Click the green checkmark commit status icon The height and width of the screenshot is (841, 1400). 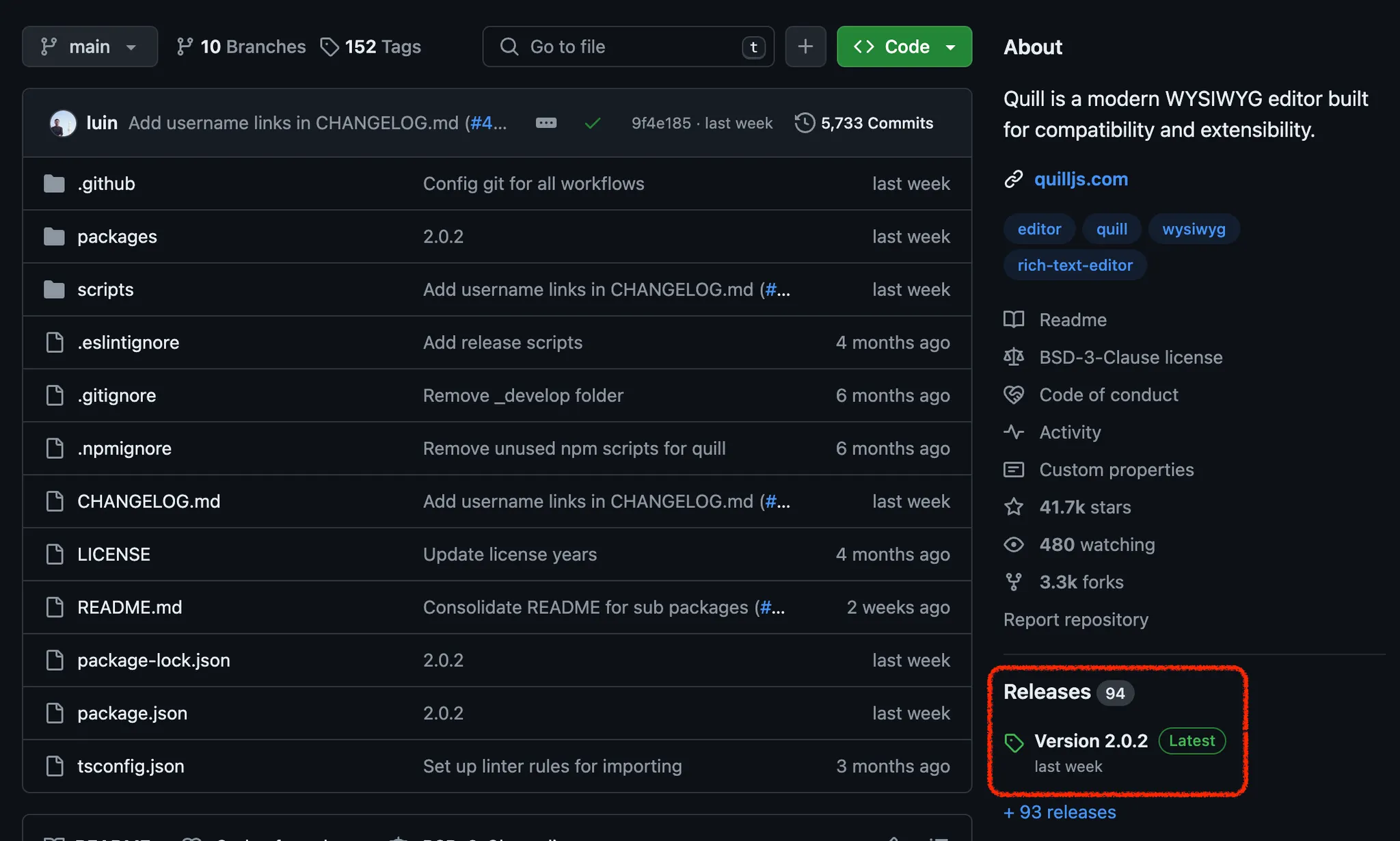coord(593,123)
